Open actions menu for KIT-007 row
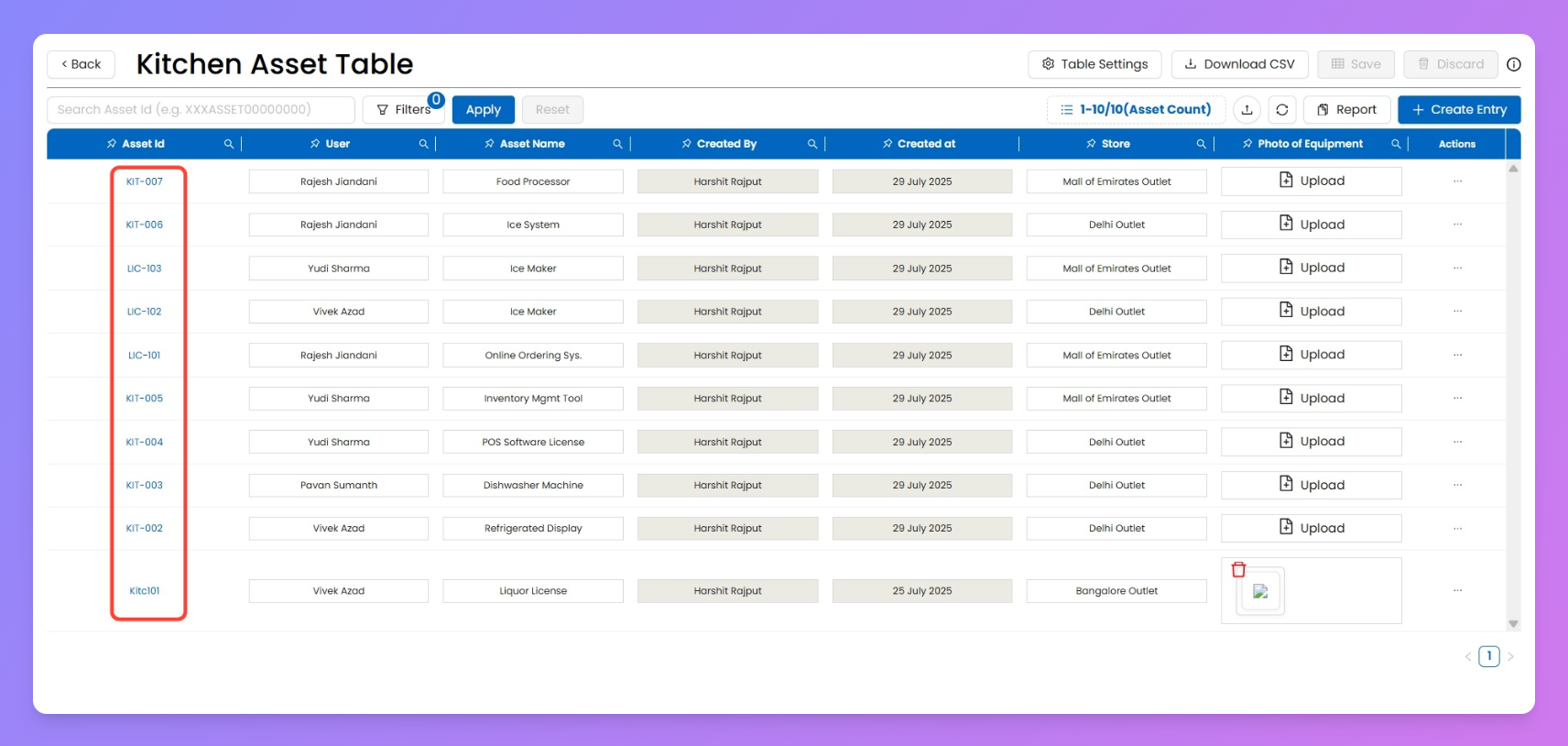 point(1457,181)
